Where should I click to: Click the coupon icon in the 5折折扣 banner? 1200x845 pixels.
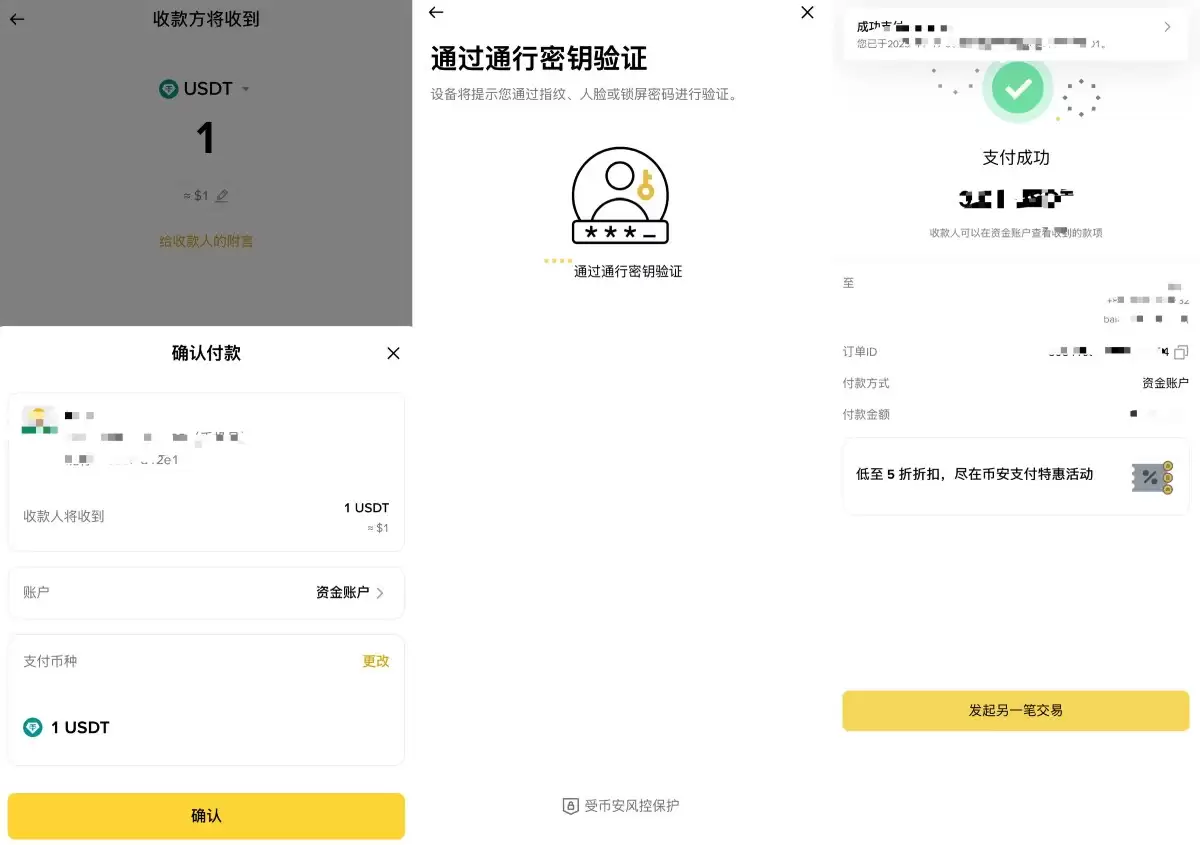1152,477
